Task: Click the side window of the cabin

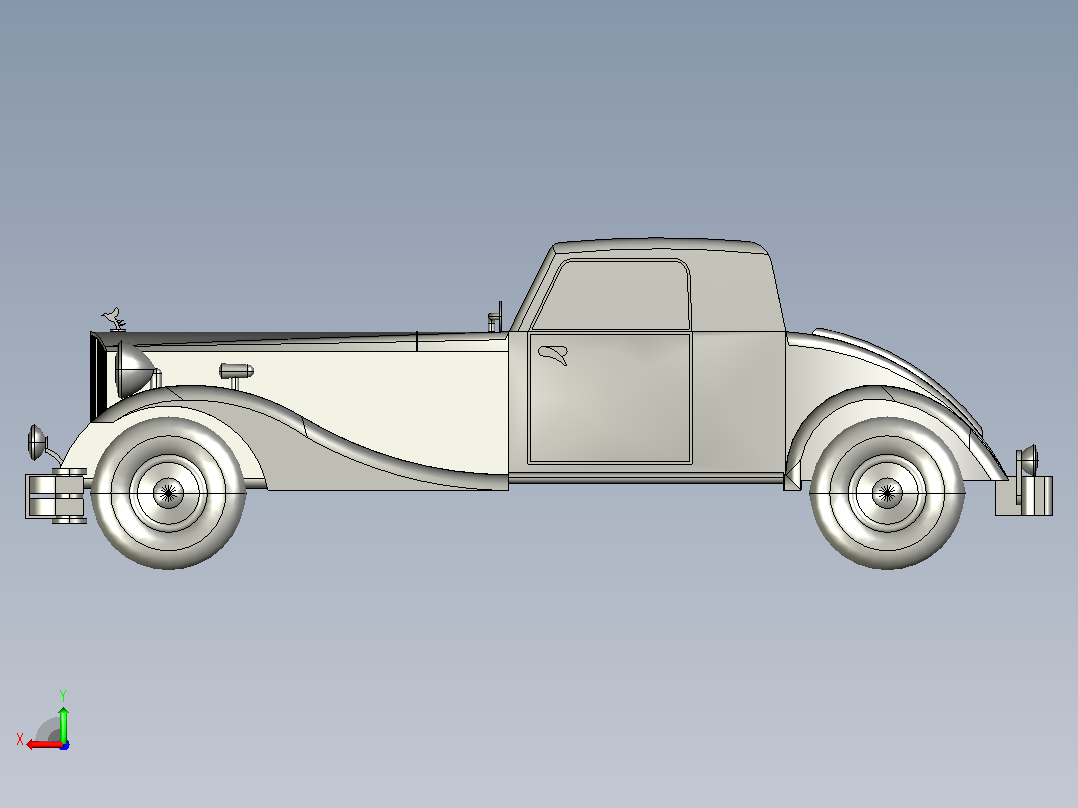Action: [x=611, y=294]
